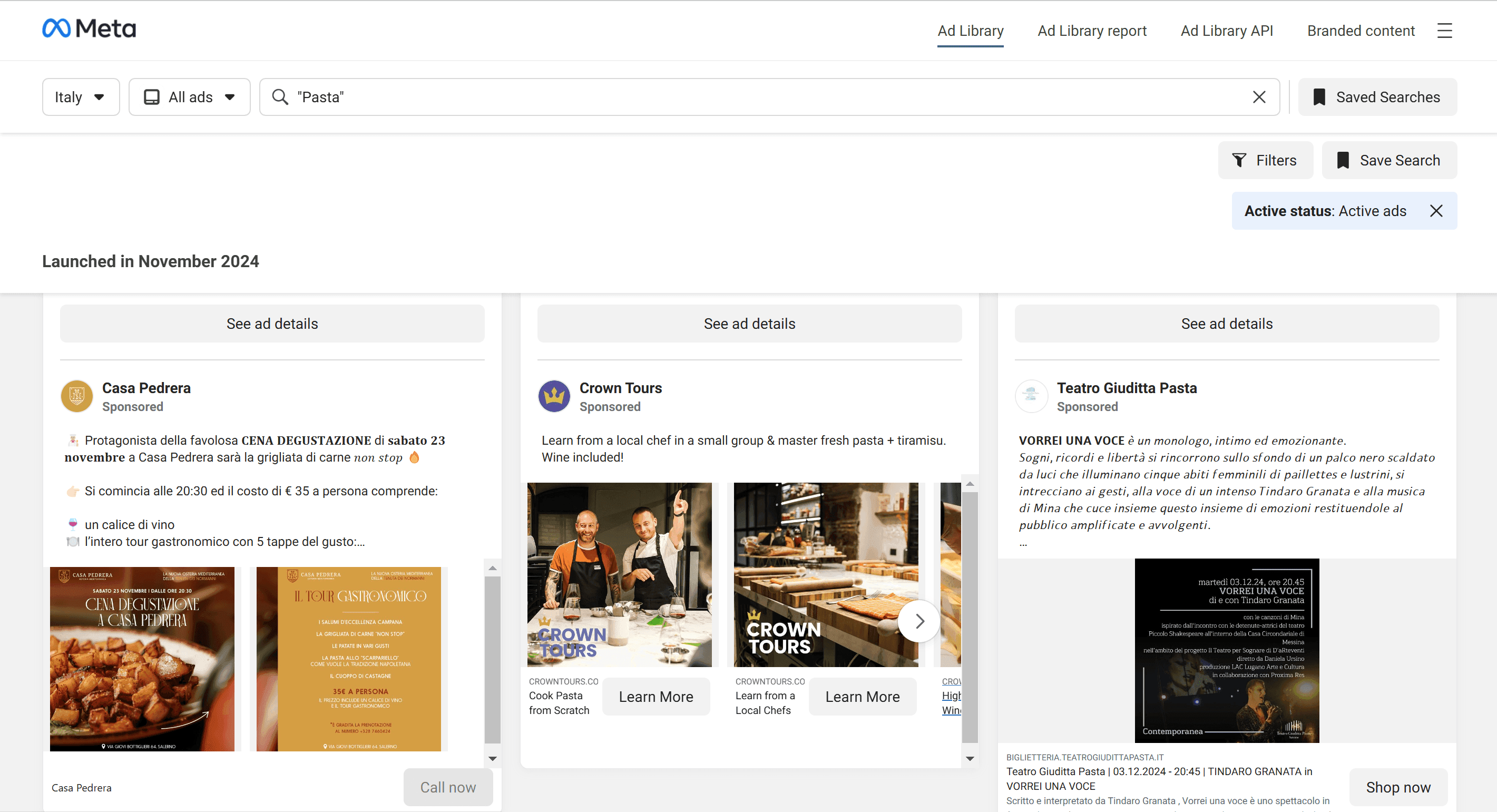The width and height of the screenshot is (1497, 812).
Task: Open the Vorrei Una Voce poster image
Action: tap(1227, 651)
